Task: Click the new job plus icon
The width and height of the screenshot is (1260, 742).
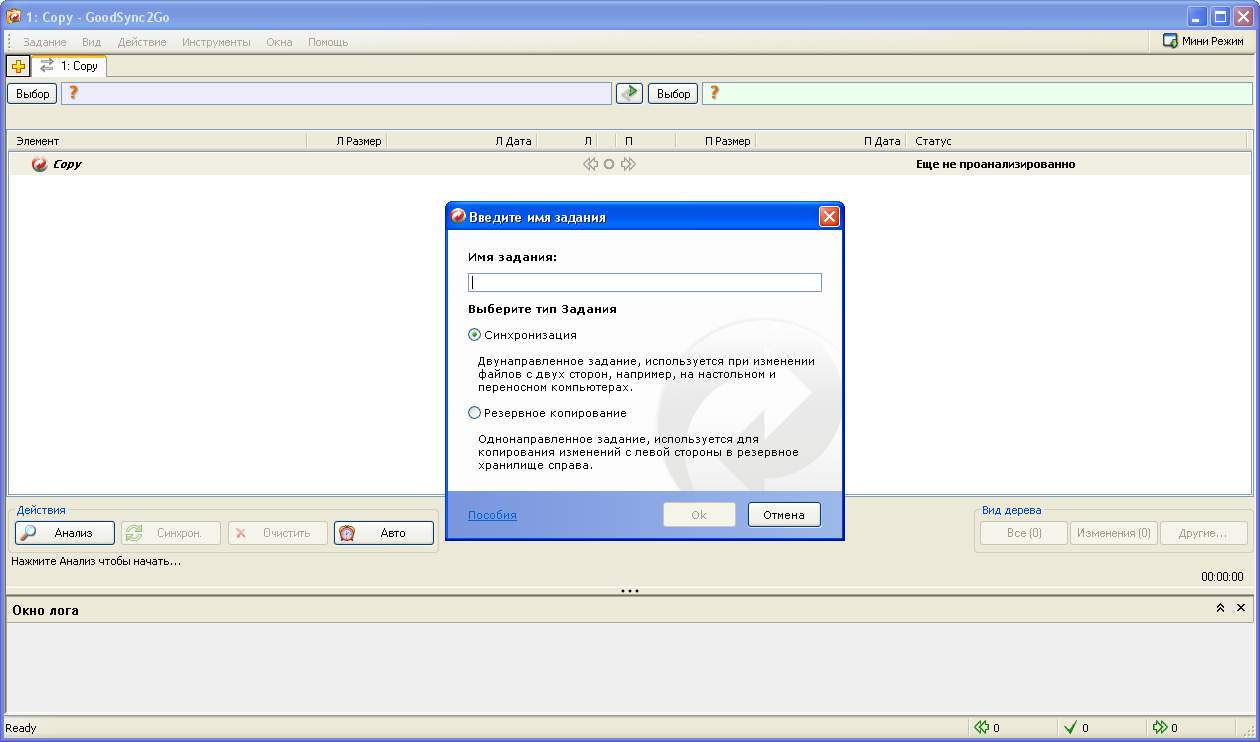Action: tap(18, 66)
